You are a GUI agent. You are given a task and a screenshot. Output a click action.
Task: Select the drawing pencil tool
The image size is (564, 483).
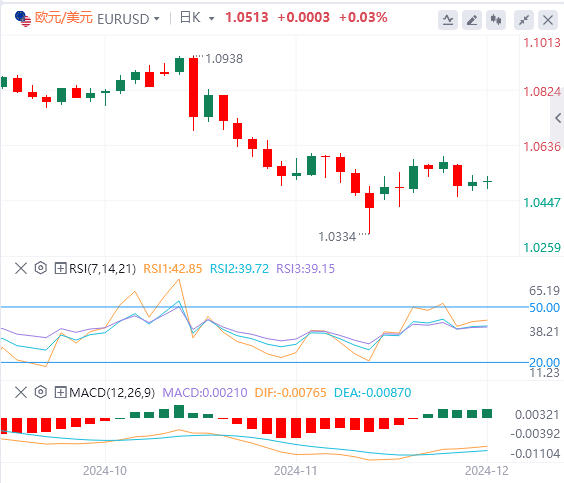pyautogui.click(x=472, y=19)
